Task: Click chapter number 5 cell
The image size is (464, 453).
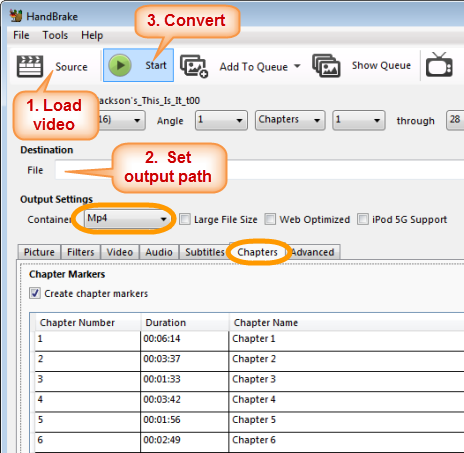Action: 88,422
